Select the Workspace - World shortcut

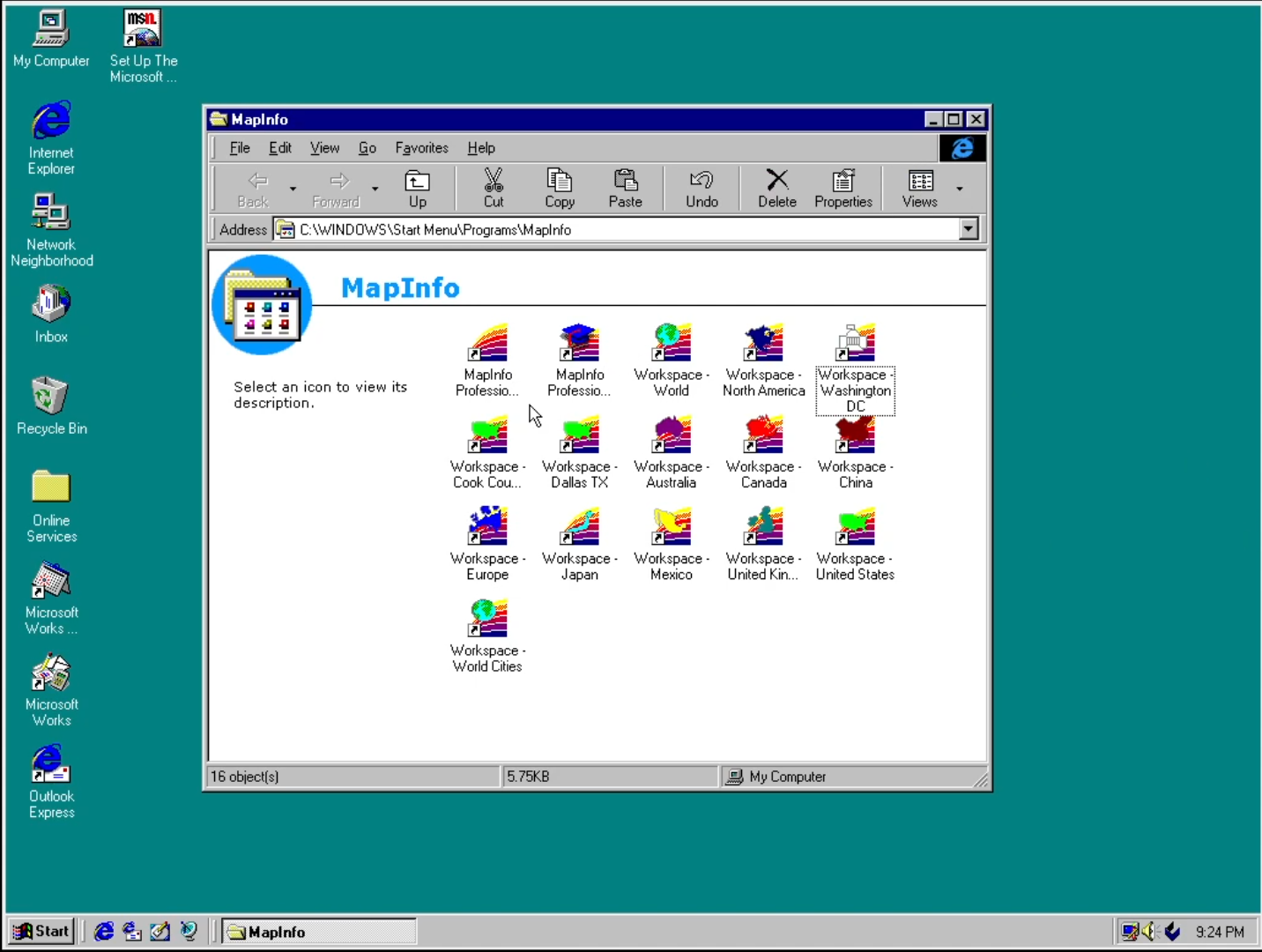coord(672,360)
